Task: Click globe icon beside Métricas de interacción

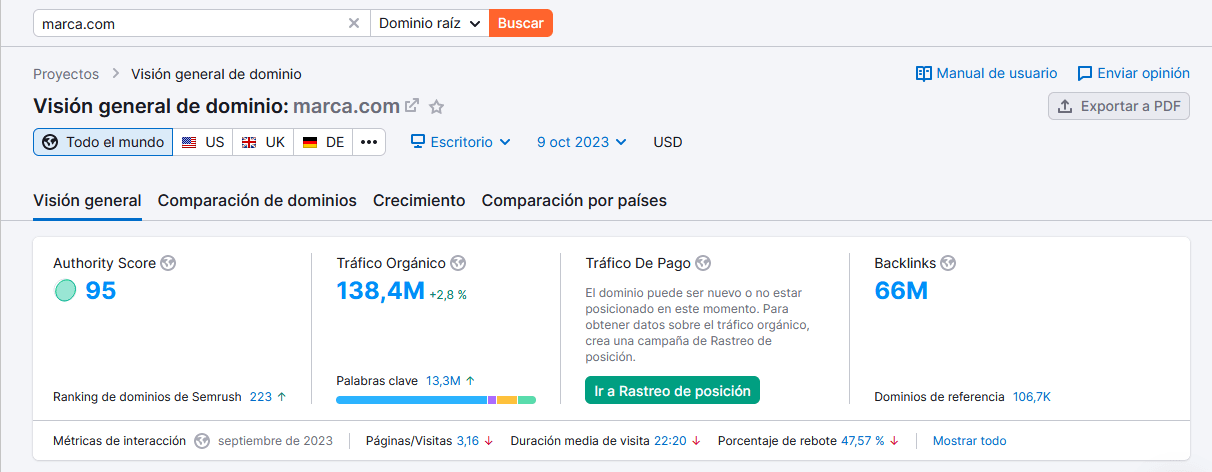Action: pyautogui.click(x=202, y=441)
